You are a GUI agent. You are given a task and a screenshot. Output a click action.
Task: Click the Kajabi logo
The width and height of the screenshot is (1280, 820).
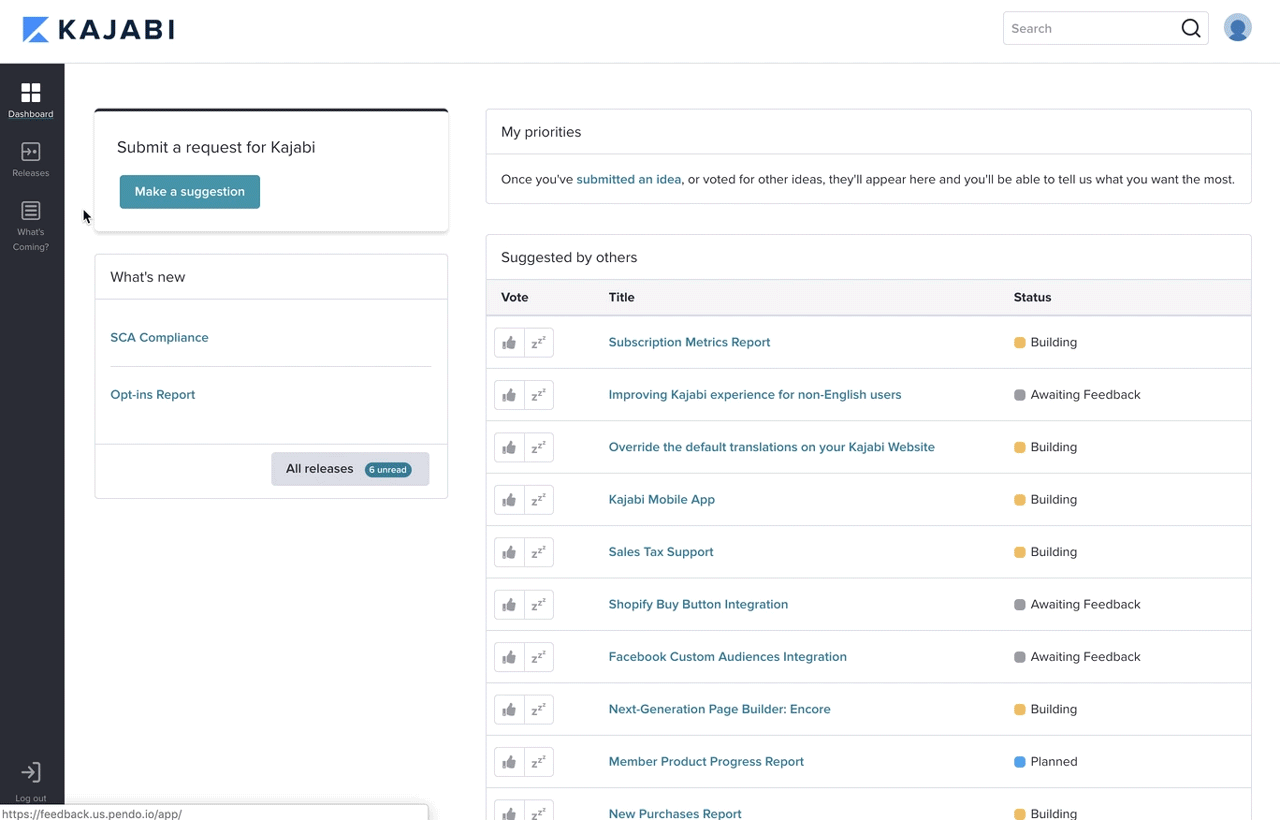click(98, 29)
